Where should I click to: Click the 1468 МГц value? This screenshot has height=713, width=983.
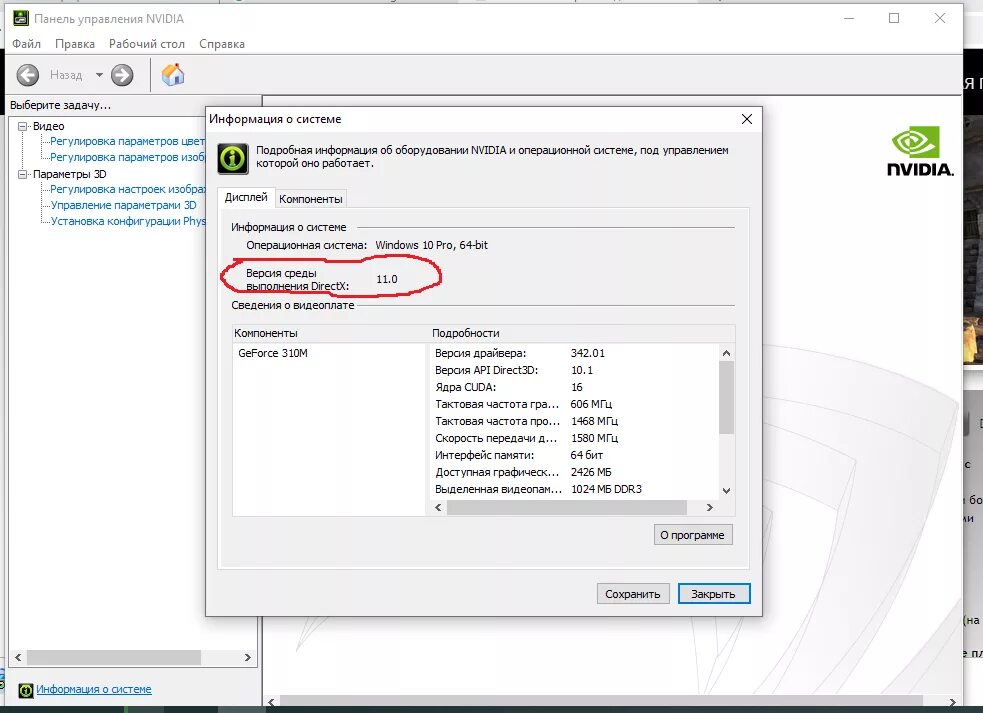pos(594,421)
